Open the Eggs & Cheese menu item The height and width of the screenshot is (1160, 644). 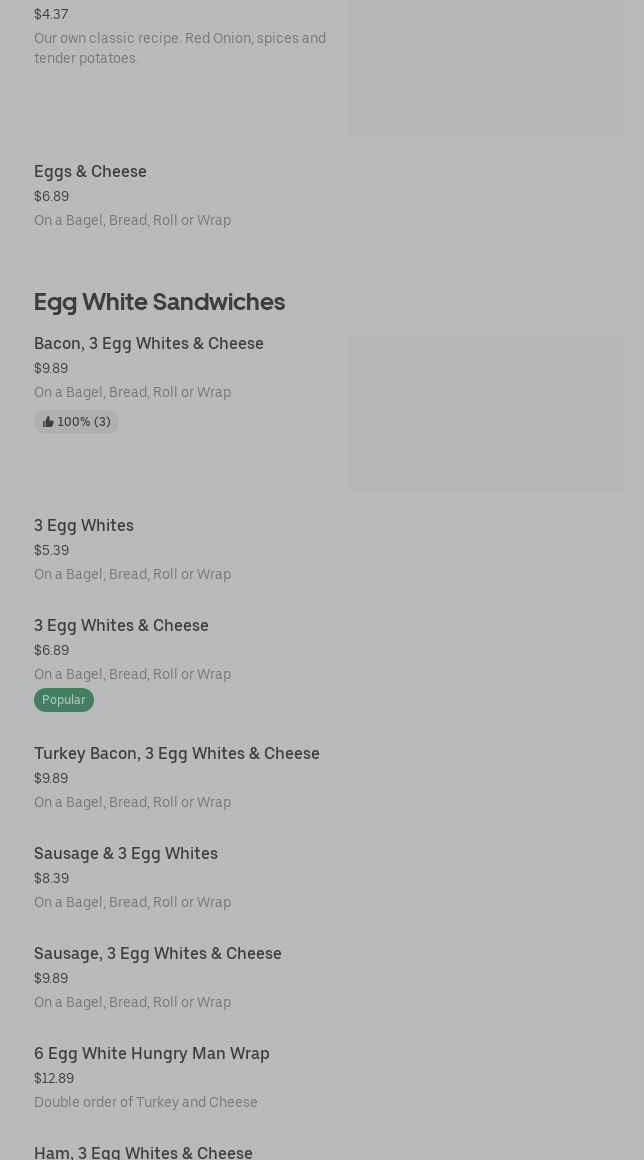coord(90,171)
